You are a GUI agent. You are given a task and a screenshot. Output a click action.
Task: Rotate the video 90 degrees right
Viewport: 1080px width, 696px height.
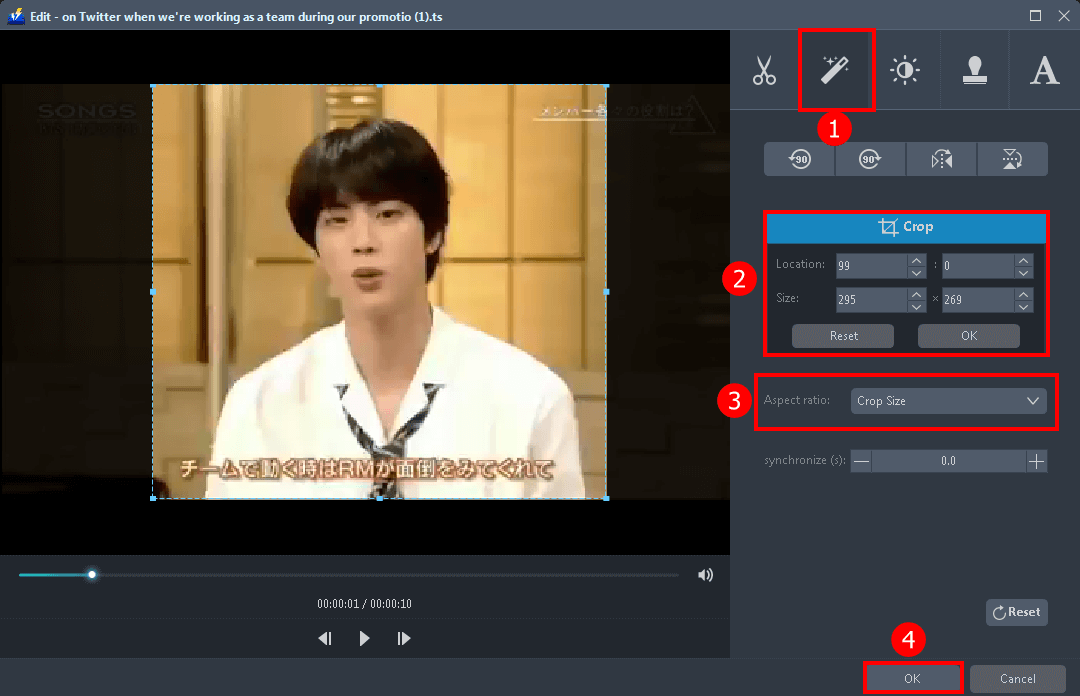point(869,158)
